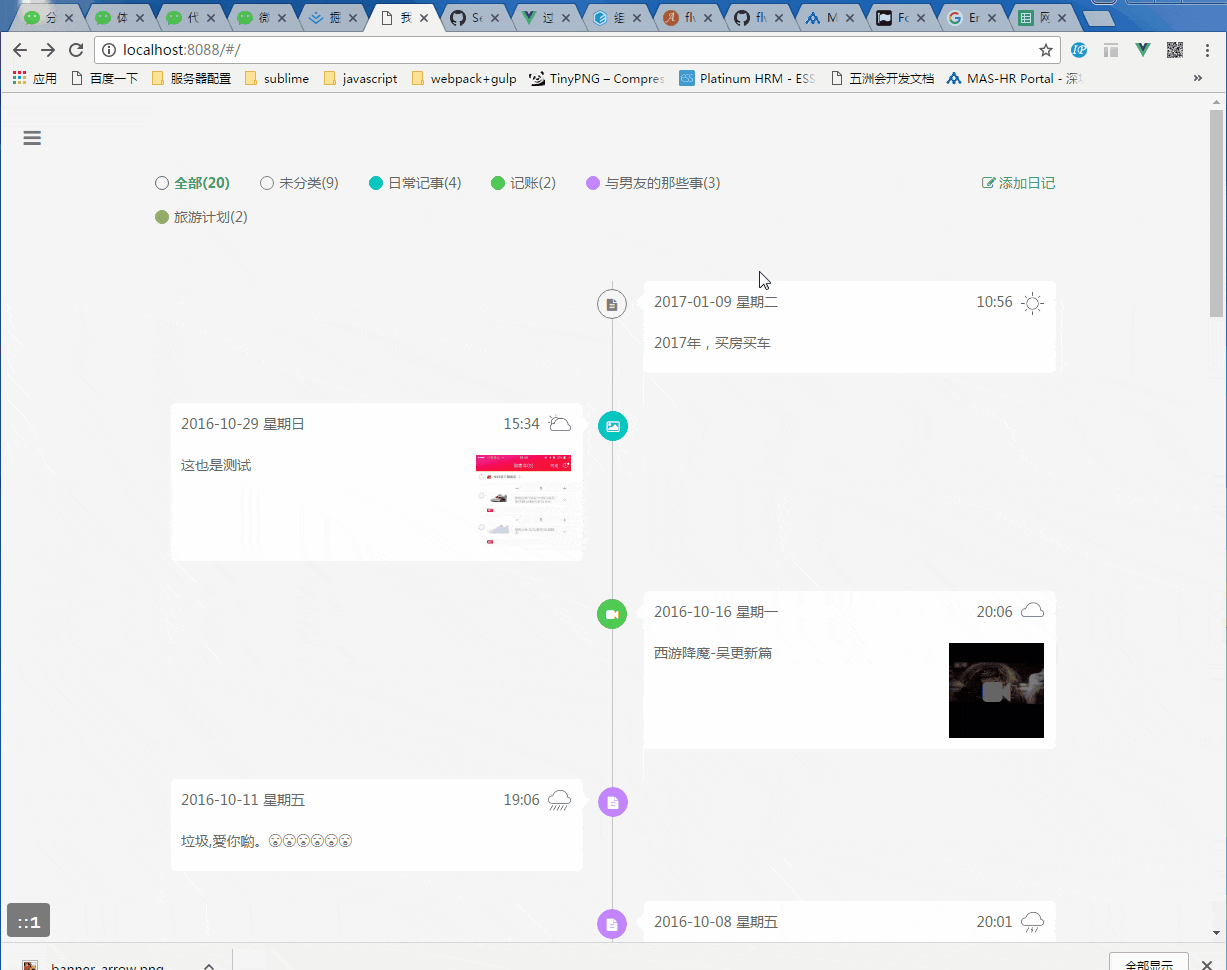1227x970 pixels.
Task: Close the downloads bar
Action: (1207, 964)
